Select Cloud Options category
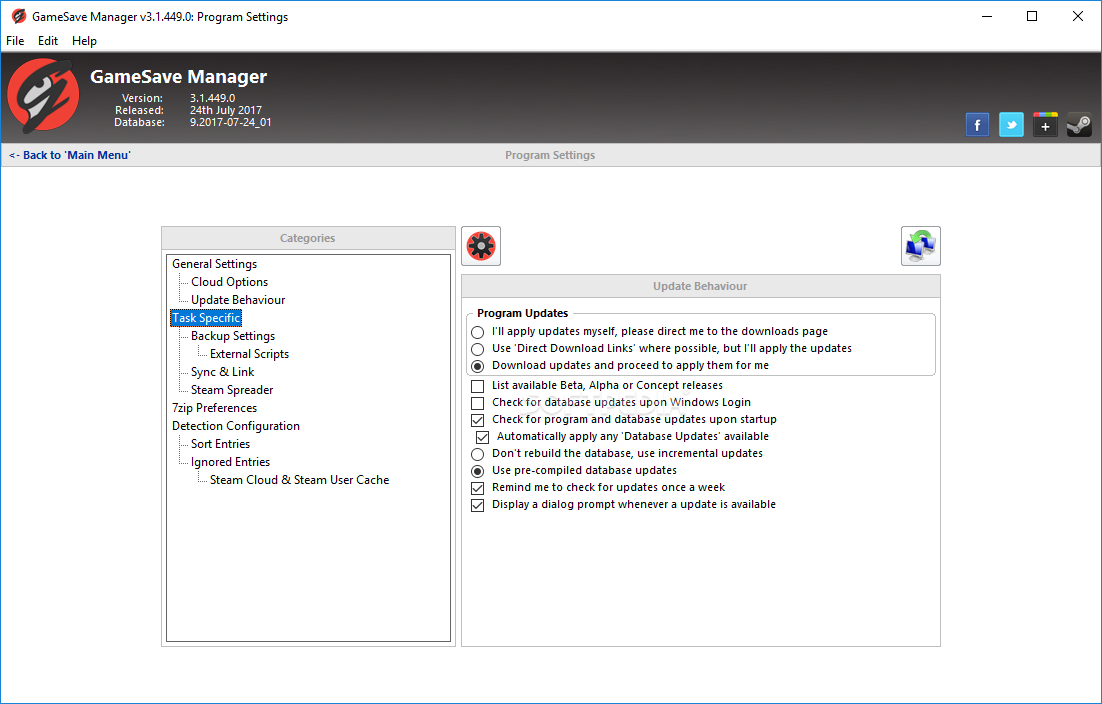Viewport: 1102px width, 704px height. (229, 282)
